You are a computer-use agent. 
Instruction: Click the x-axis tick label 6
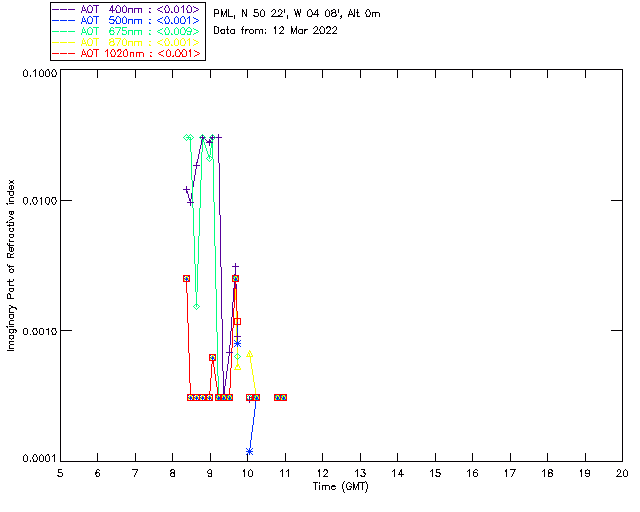[98, 473]
